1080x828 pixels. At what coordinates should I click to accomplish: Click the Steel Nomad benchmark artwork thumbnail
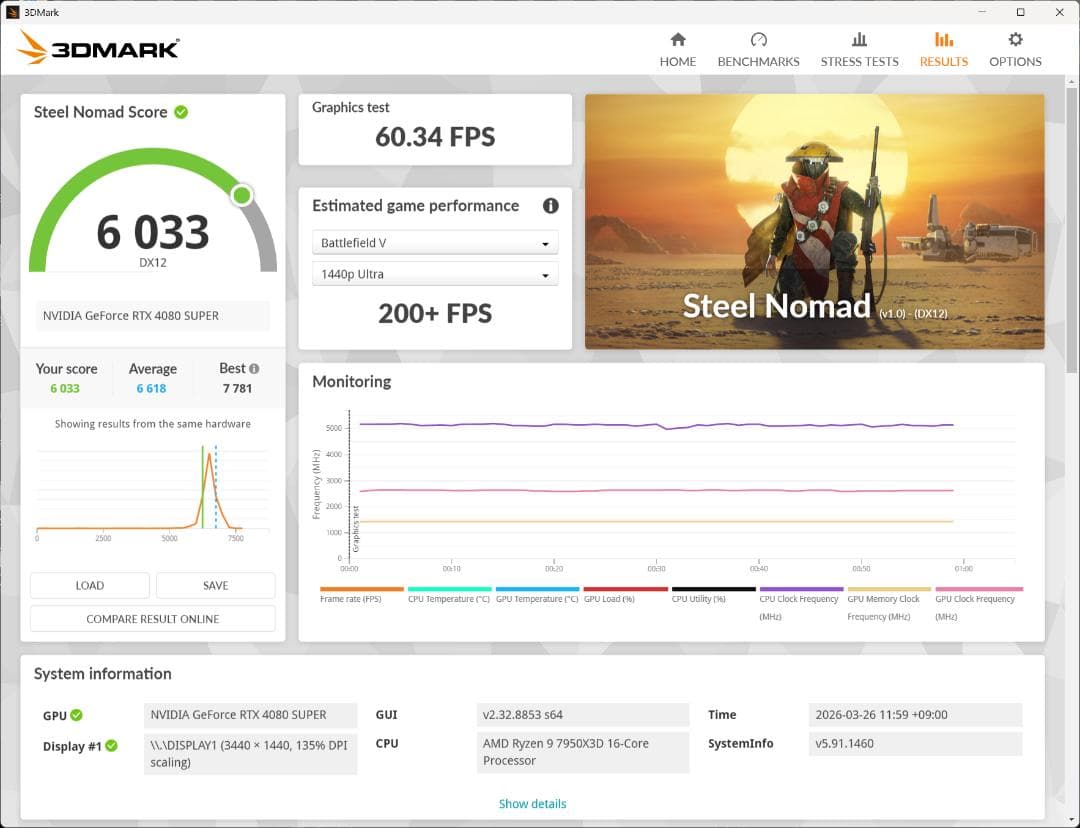point(814,222)
